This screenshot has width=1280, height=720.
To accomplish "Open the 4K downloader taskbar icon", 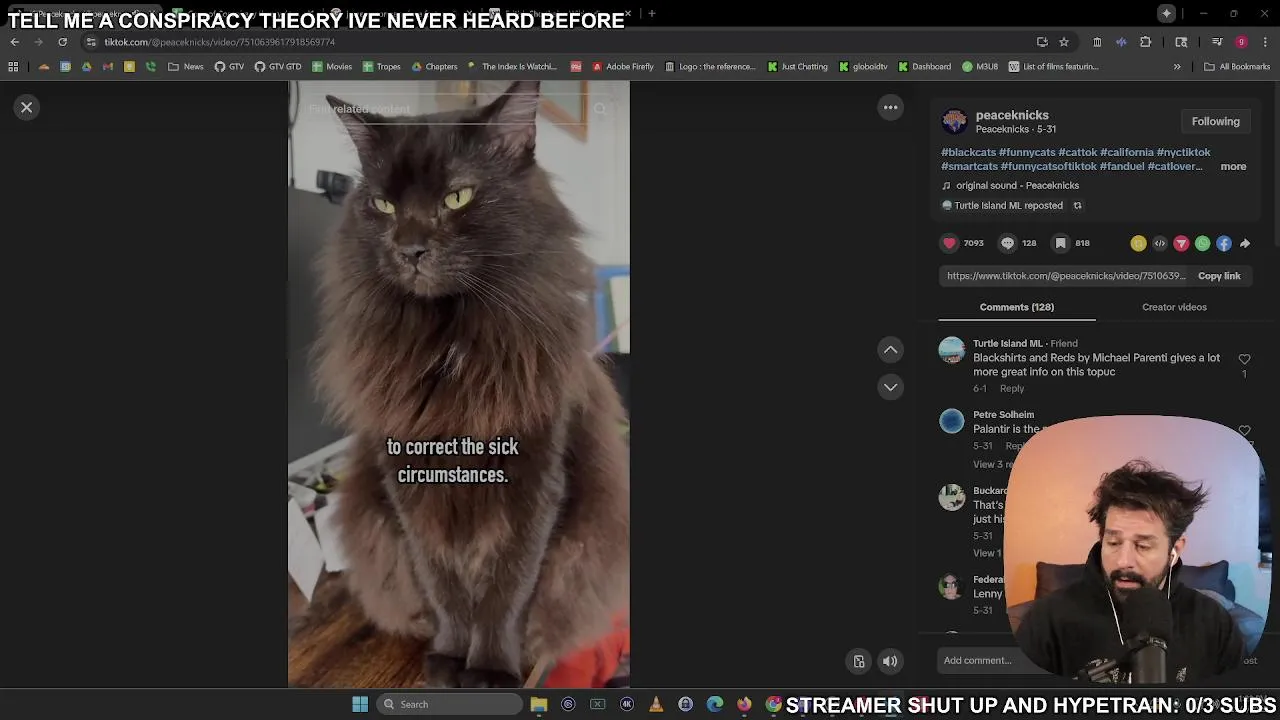I will 627,704.
